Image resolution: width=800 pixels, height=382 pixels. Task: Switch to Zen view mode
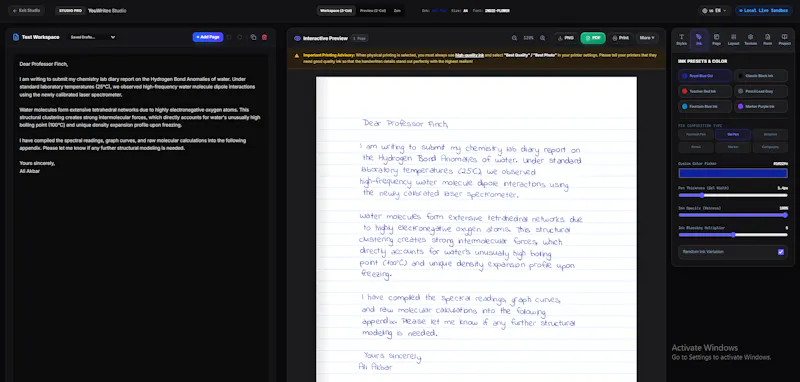click(x=397, y=10)
